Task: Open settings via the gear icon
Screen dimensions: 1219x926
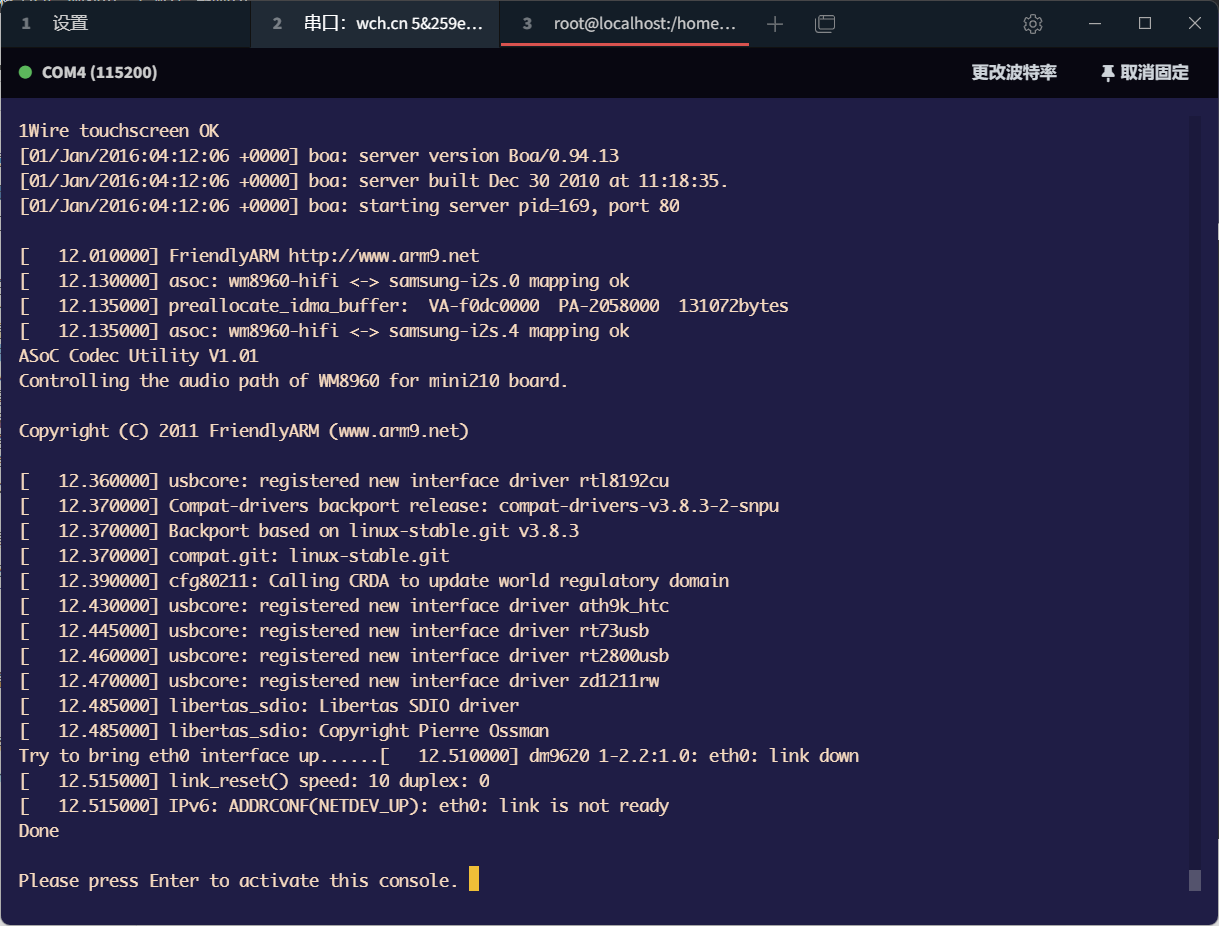Action: pos(1033,24)
